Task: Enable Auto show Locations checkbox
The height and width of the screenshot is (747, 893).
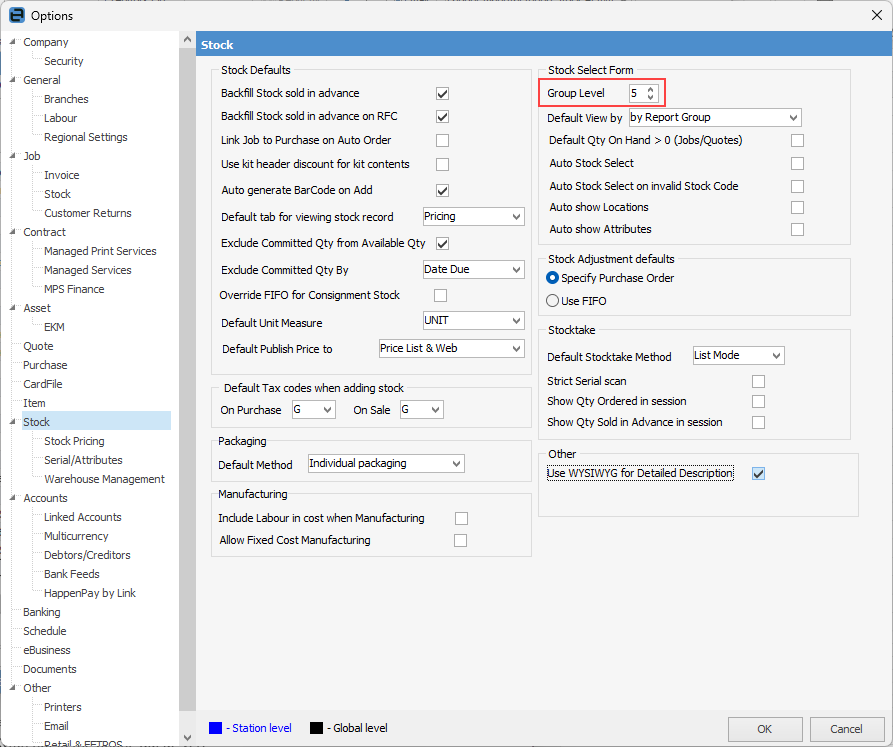Action: click(x=797, y=207)
